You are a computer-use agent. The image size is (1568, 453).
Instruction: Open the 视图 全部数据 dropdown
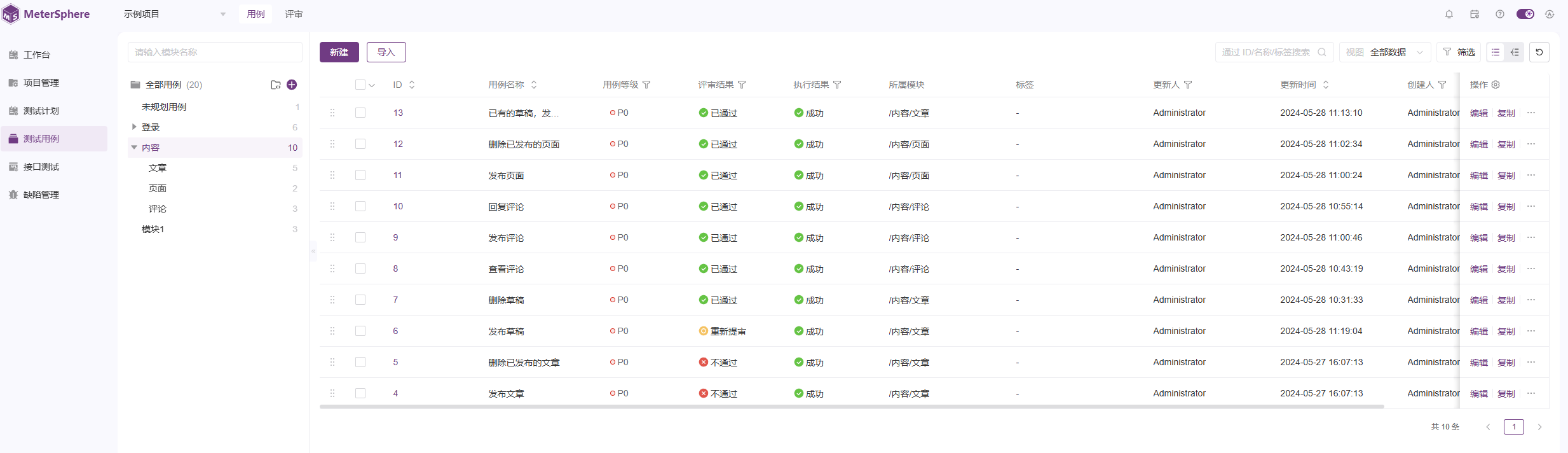[x=1385, y=52]
